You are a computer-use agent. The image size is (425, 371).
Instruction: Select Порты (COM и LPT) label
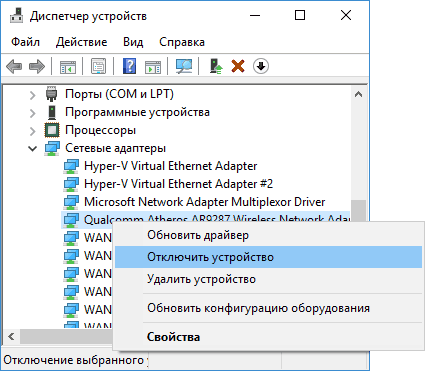(119, 94)
